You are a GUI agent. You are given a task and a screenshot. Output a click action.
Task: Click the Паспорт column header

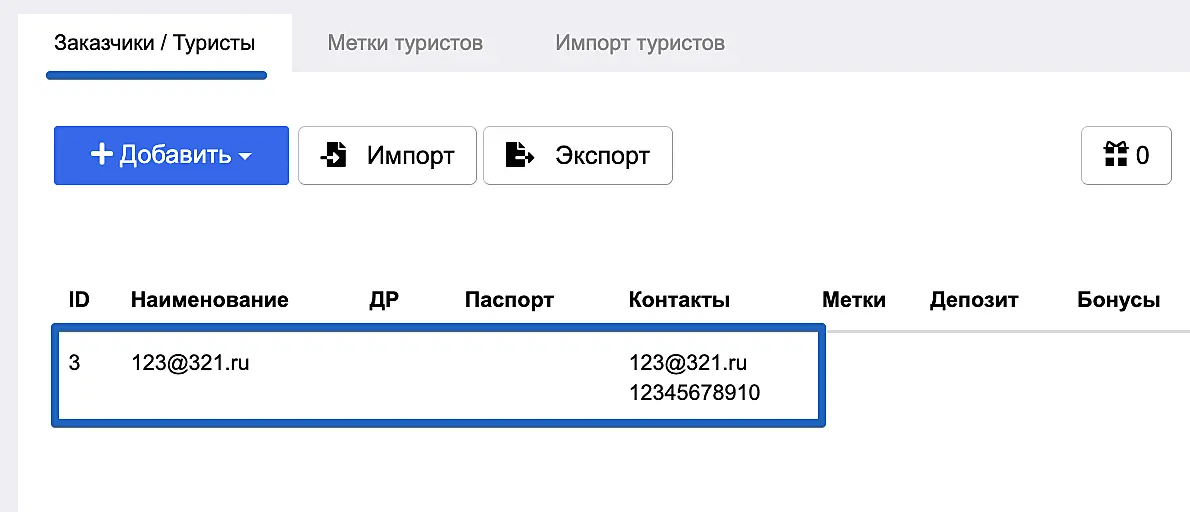pyautogui.click(x=509, y=300)
